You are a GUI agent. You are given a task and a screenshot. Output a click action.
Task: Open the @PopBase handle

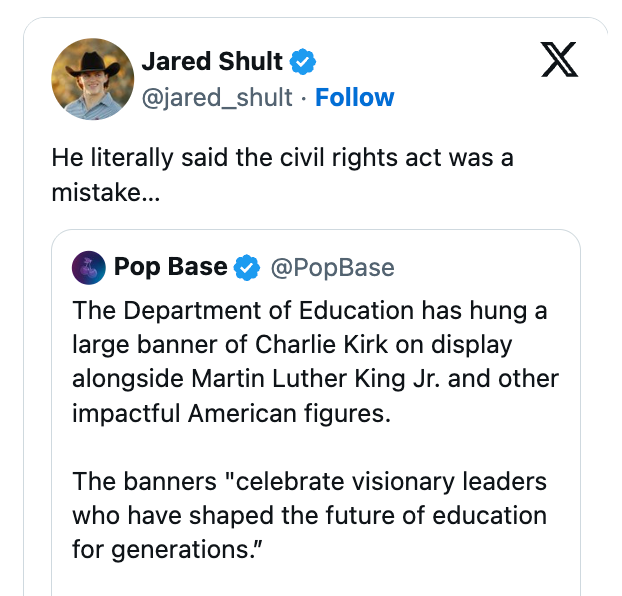(332, 267)
